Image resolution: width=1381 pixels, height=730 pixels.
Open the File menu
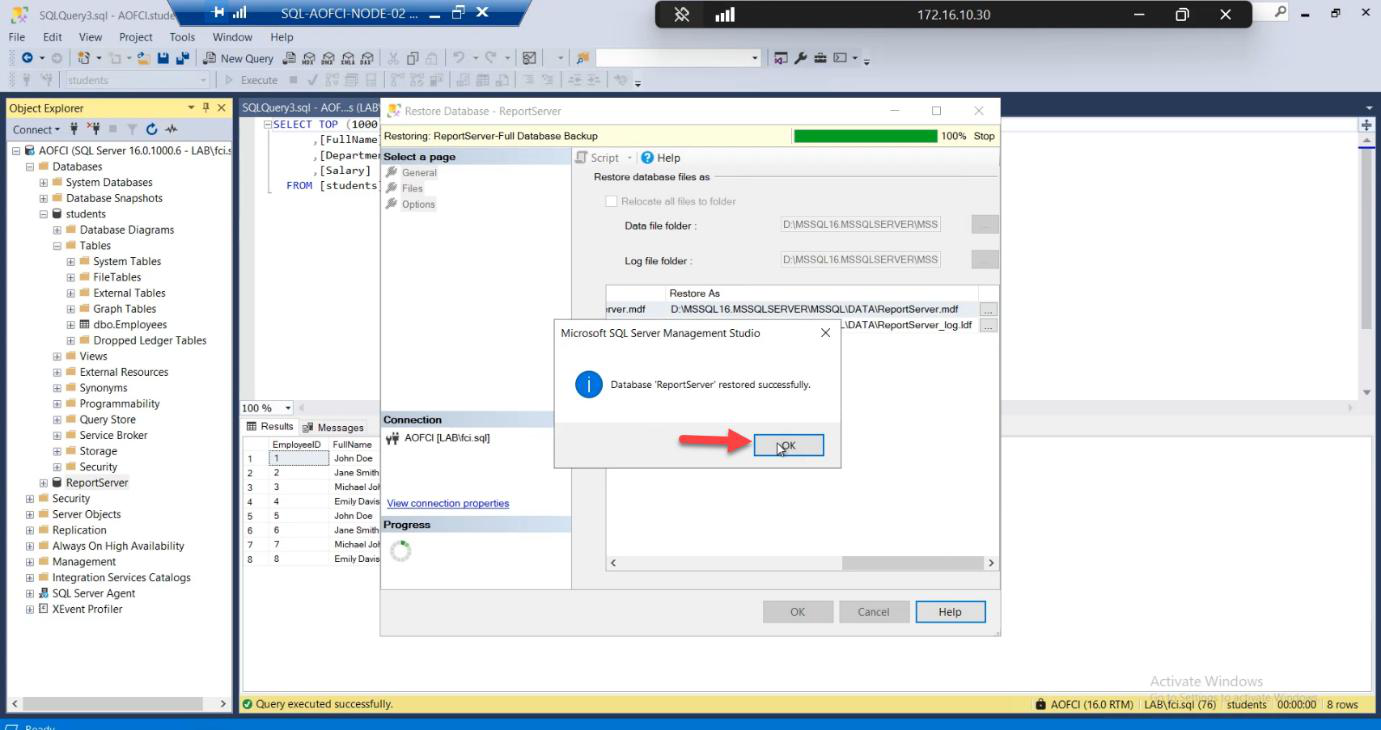coord(16,37)
